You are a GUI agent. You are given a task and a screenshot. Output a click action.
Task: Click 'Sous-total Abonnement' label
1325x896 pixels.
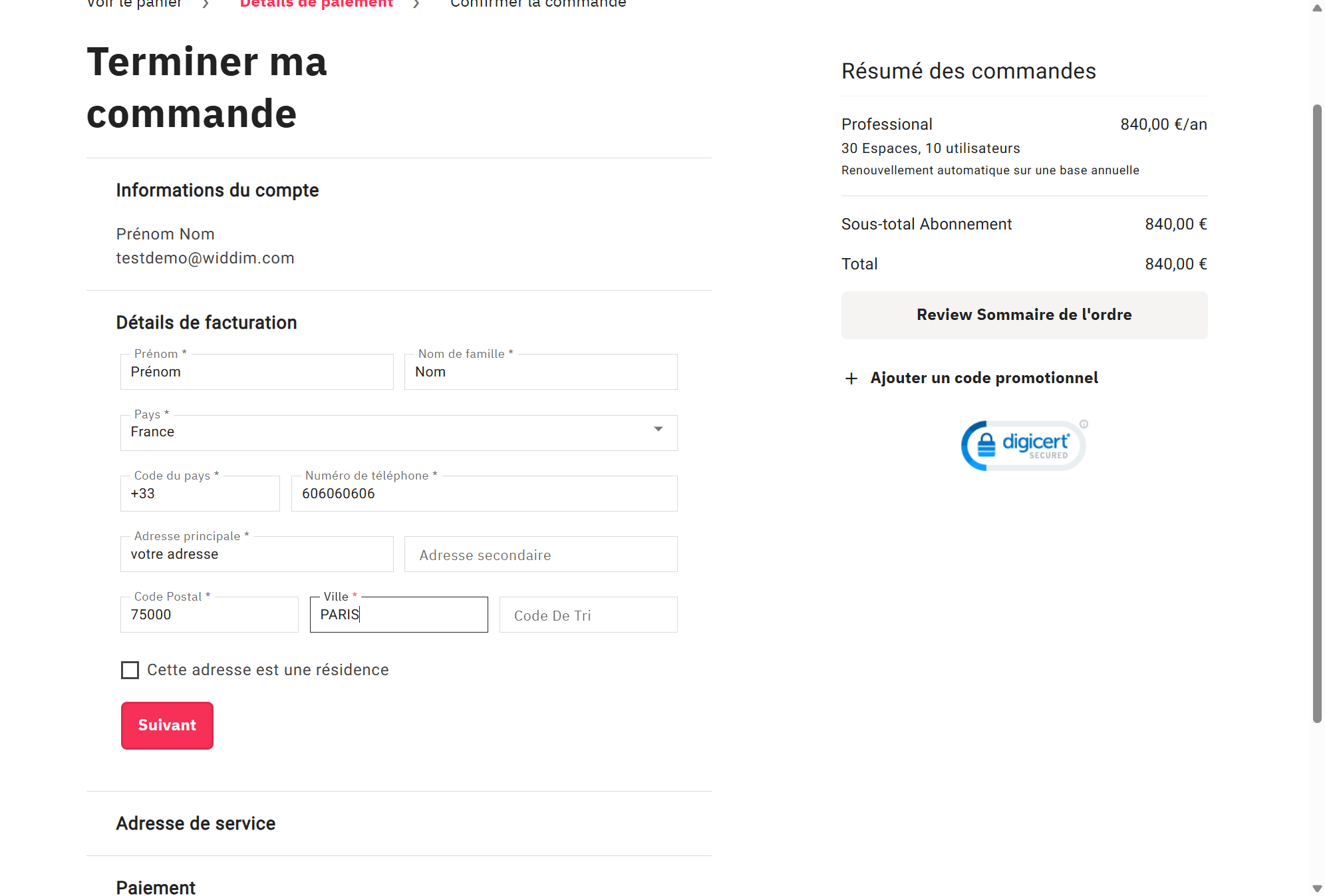click(927, 224)
